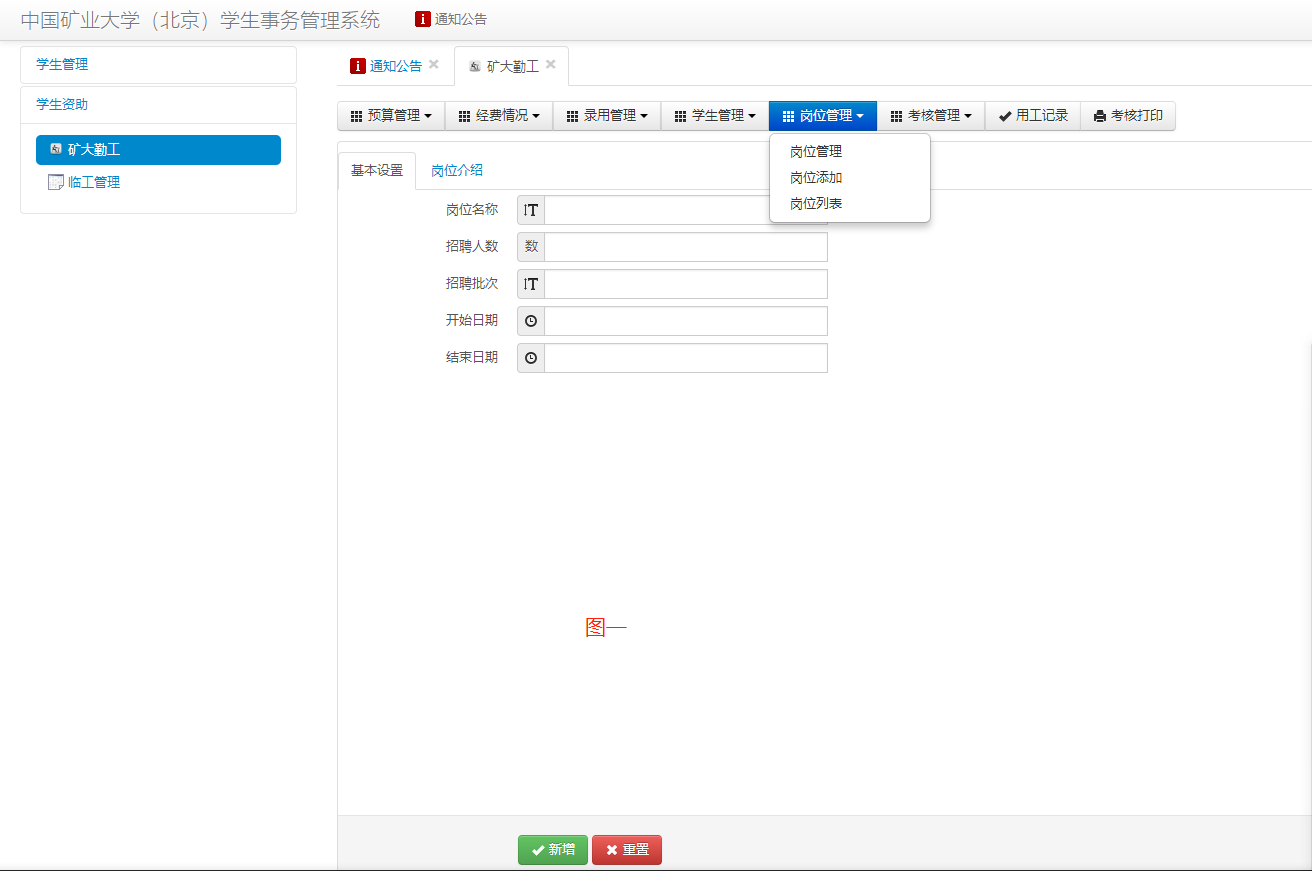Image resolution: width=1312 pixels, height=871 pixels.
Task: Switch to the 岗位介绍 tab
Action: point(457,170)
